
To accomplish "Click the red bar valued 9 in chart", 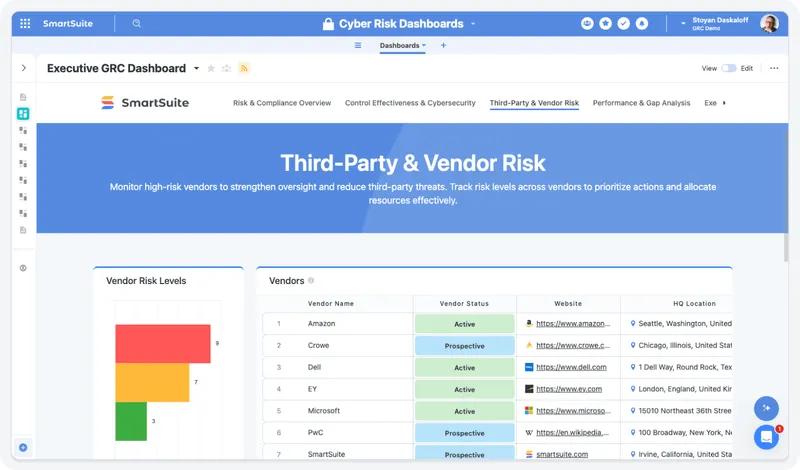I will [163, 343].
